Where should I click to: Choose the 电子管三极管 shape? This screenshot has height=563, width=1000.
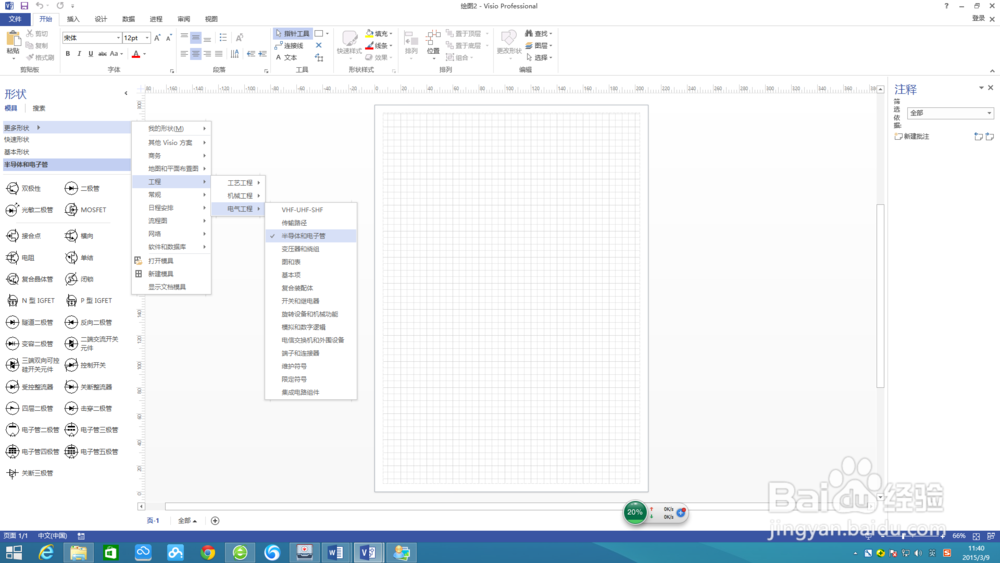[x=92, y=430]
